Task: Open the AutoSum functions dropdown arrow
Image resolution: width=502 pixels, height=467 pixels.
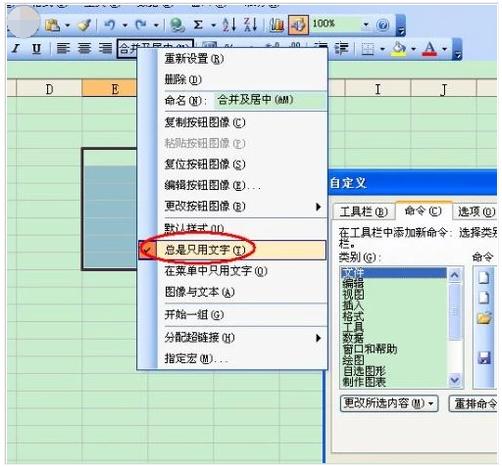Action: click(213, 25)
